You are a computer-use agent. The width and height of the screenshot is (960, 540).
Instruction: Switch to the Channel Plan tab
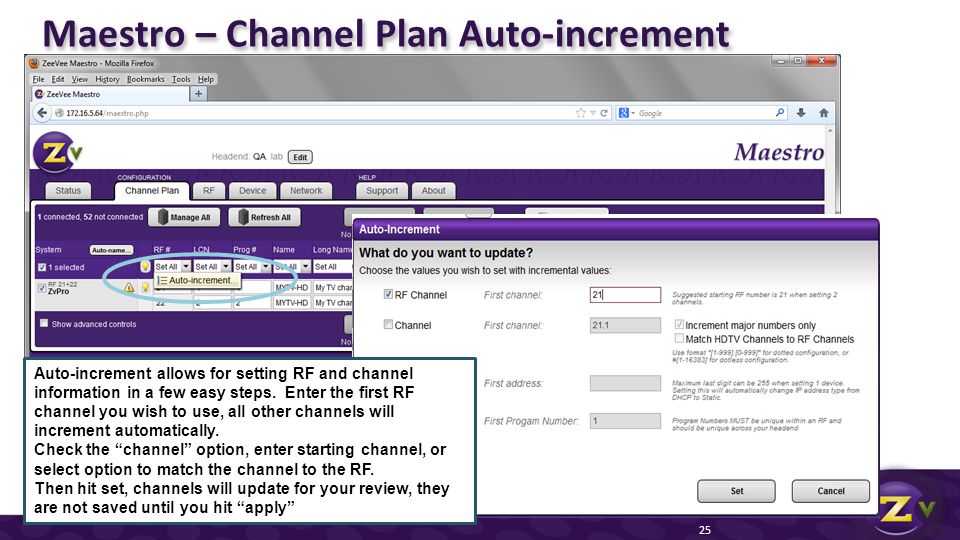(x=152, y=190)
